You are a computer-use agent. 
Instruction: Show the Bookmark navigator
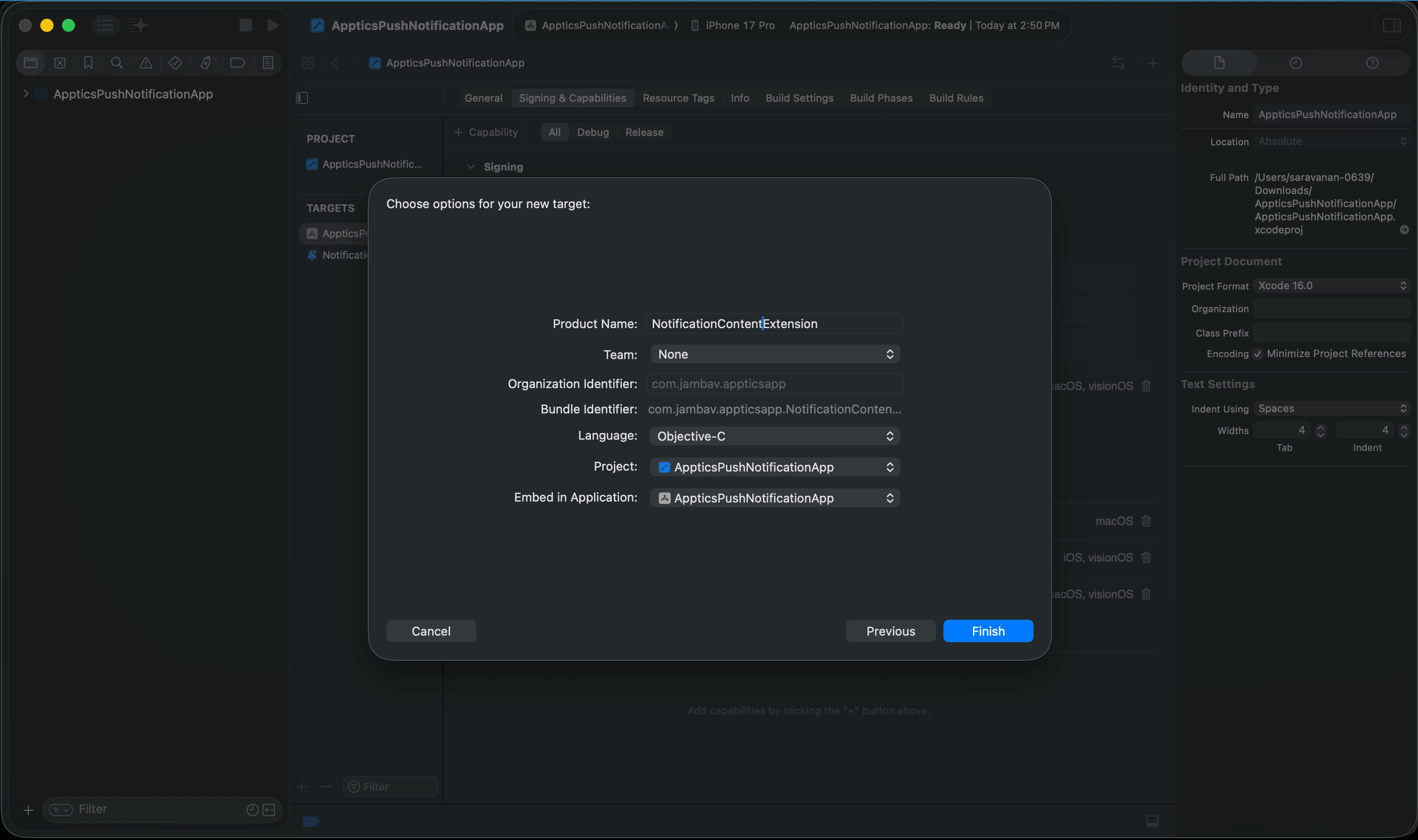pyautogui.click(x=88, y=63)
